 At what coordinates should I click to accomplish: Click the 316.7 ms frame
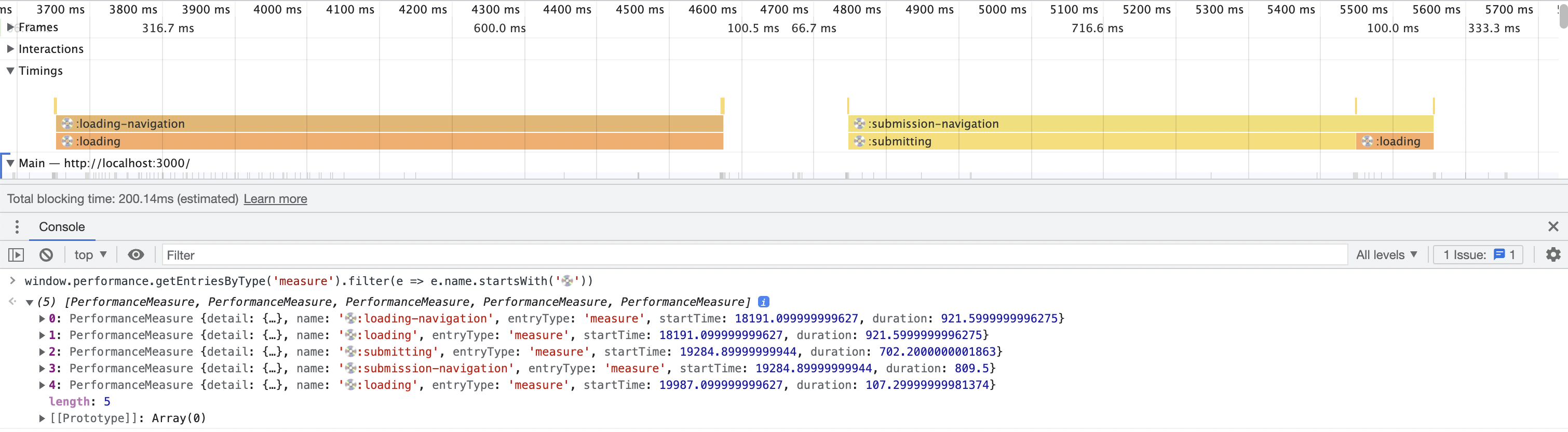click(x=168, y=28)
